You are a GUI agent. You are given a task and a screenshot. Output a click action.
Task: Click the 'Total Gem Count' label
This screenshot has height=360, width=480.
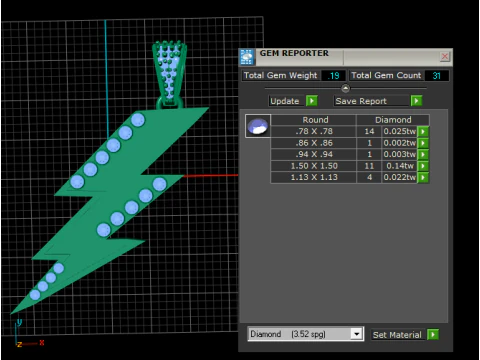386,75
